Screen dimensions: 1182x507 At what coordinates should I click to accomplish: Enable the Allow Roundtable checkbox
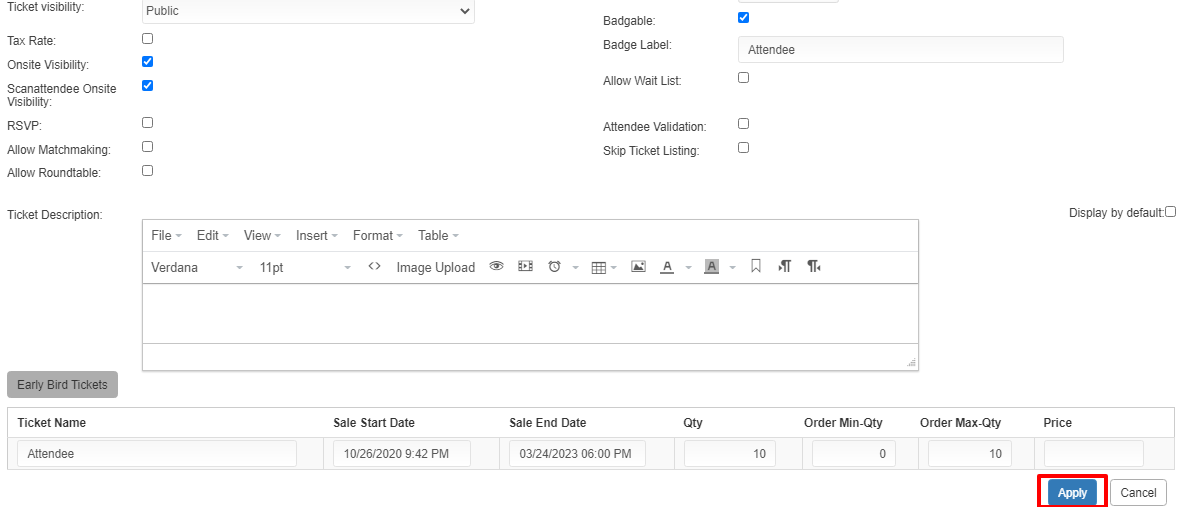[x=148, y=170]
